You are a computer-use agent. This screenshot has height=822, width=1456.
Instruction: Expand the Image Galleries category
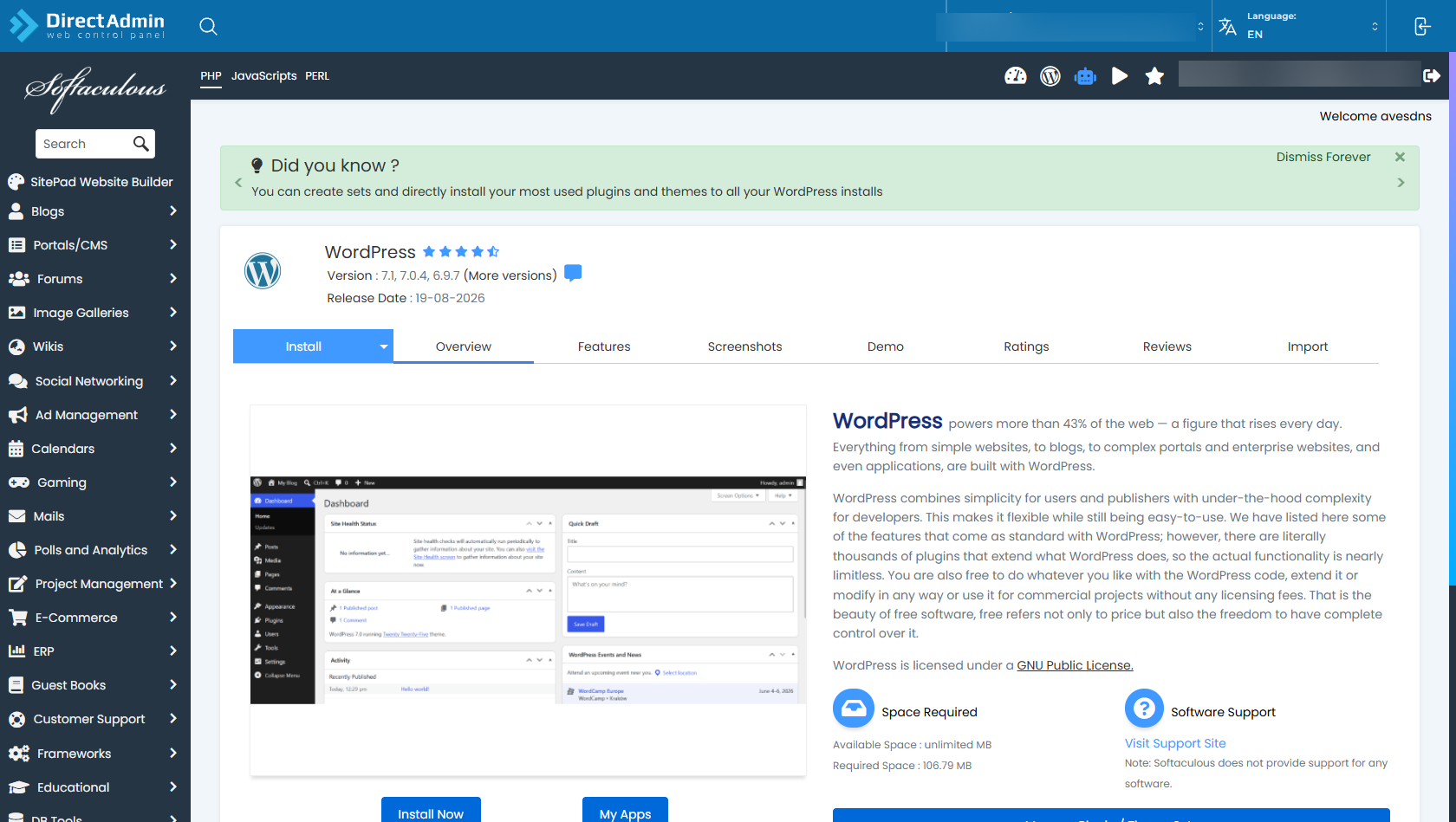[x=173, y=313]
